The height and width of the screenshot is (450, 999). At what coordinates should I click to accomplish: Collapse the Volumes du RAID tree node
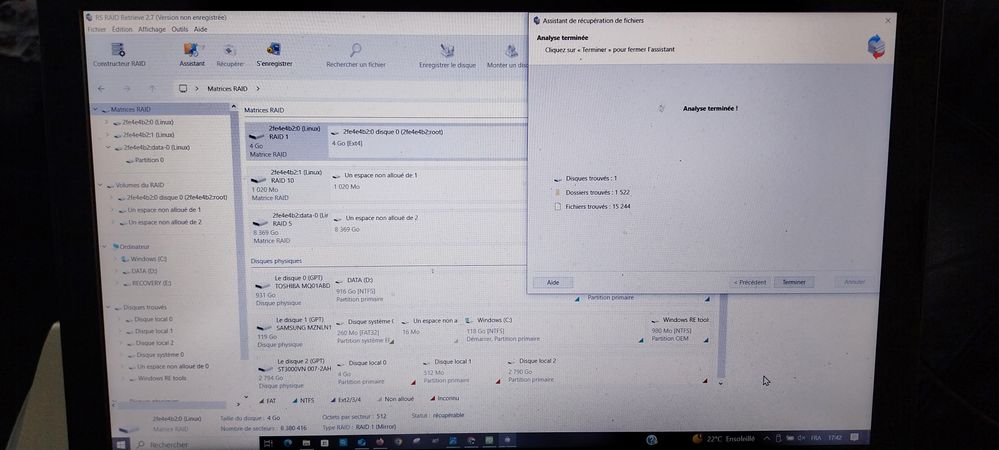coord(100,185)
